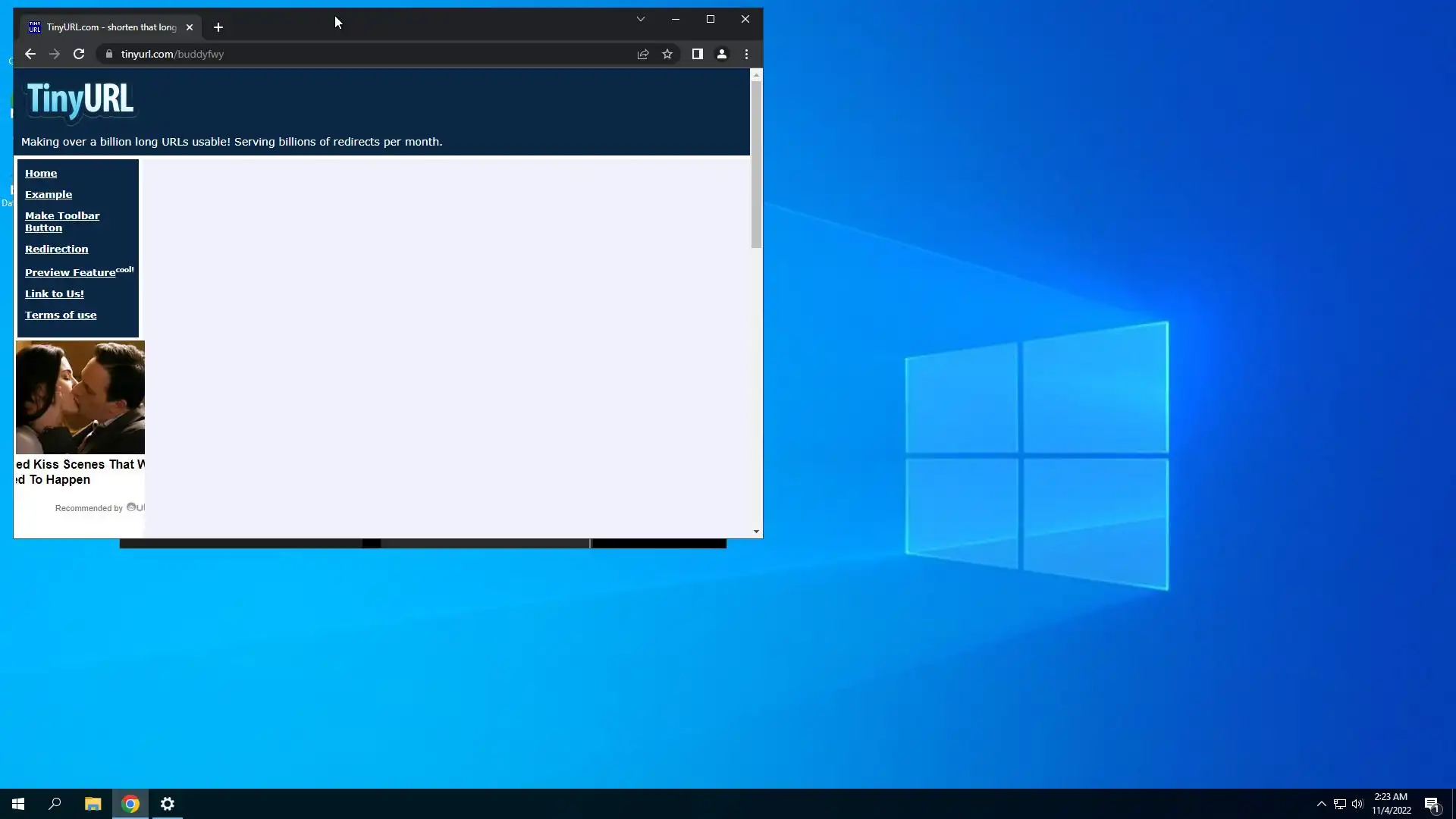Viewport: 1456px width, 819px height.
Task: Open the Chrome three-dot menu
Action: (x=747, y=54)
